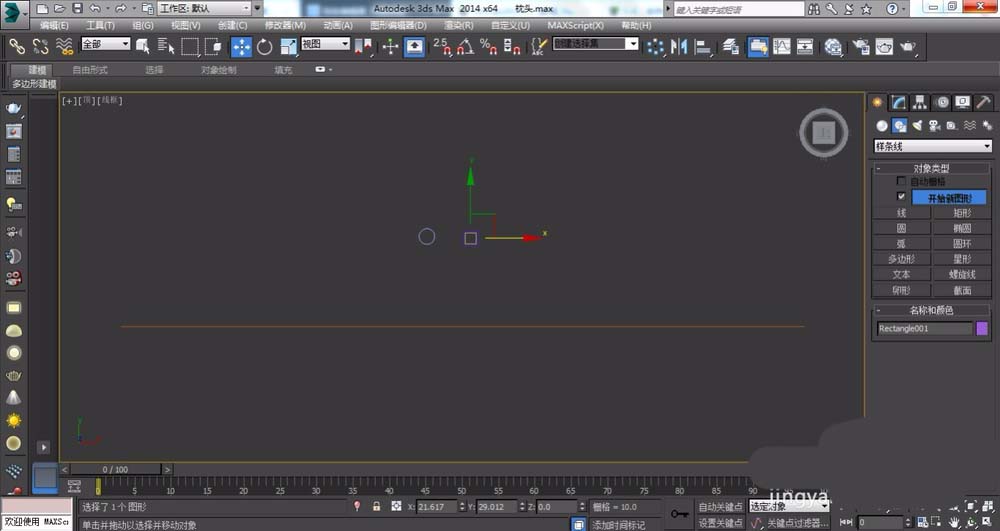This screenshot has height=531, width=1000.
Task: Enable the 自动栅格 checkbox
Action: click(x=901, y=181)
